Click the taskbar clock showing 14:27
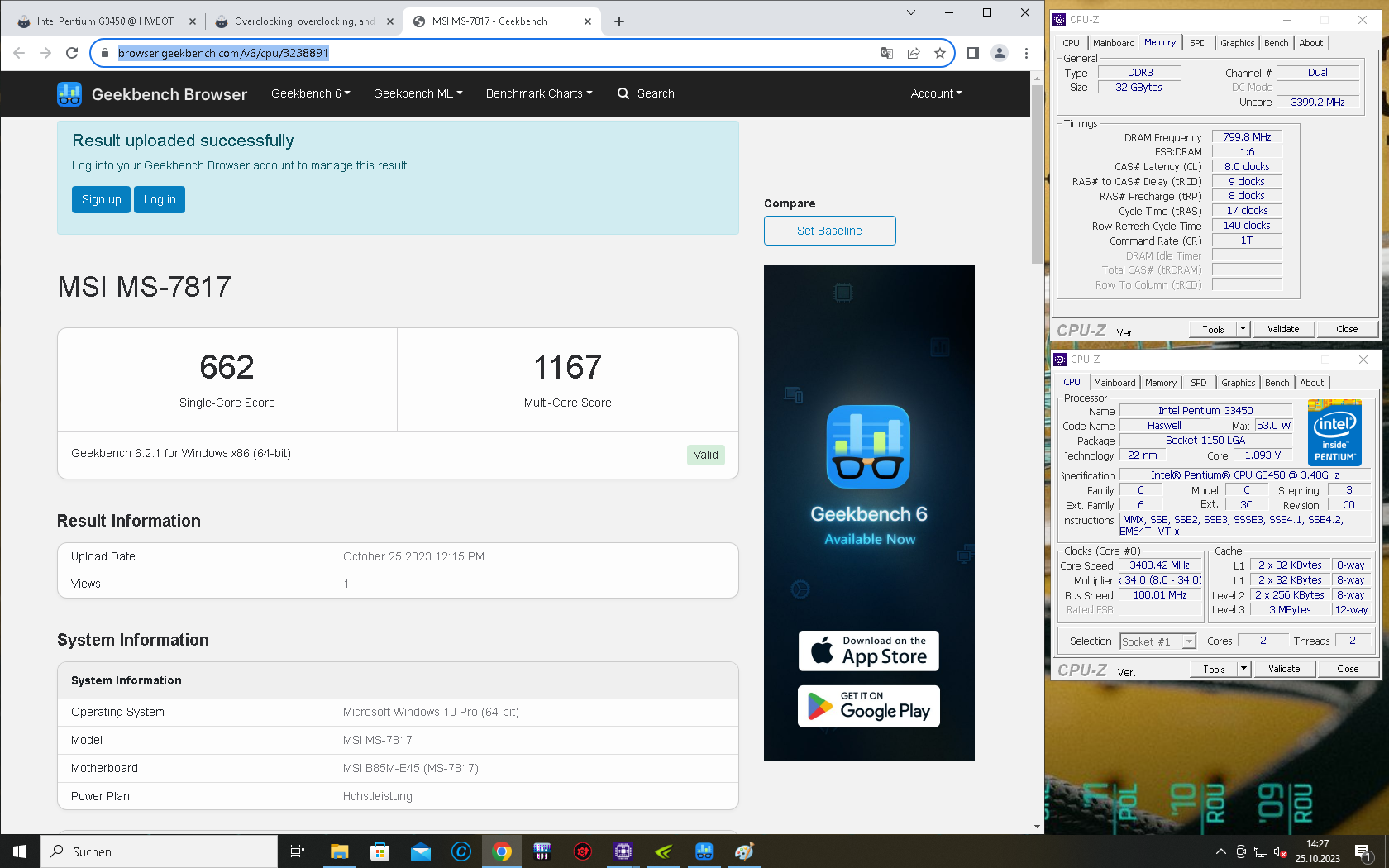The image size is (1389, 868). pos(1318,851)
